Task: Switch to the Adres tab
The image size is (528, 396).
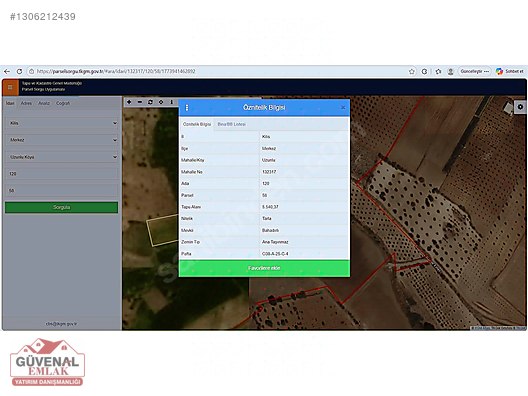Action: click(26, 103)
